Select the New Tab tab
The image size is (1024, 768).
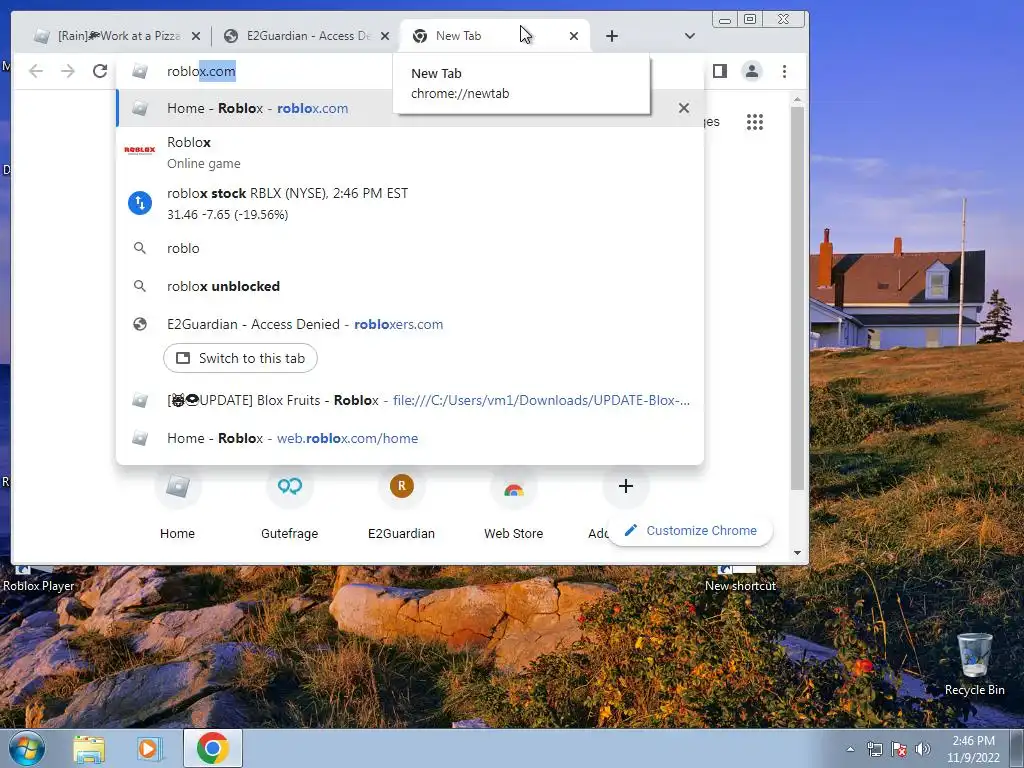click(x=494, y=36)
